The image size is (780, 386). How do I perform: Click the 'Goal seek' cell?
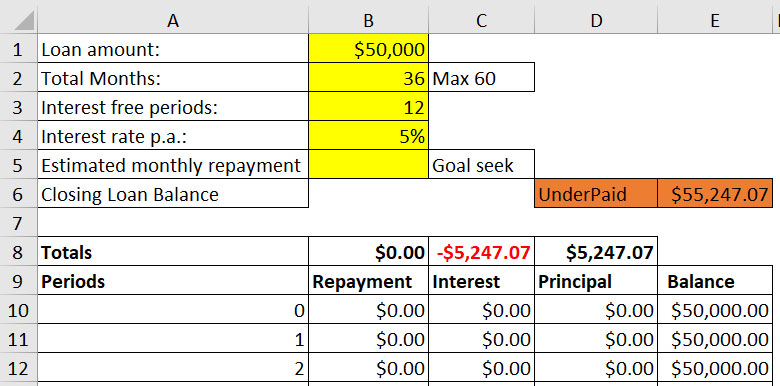481,164
